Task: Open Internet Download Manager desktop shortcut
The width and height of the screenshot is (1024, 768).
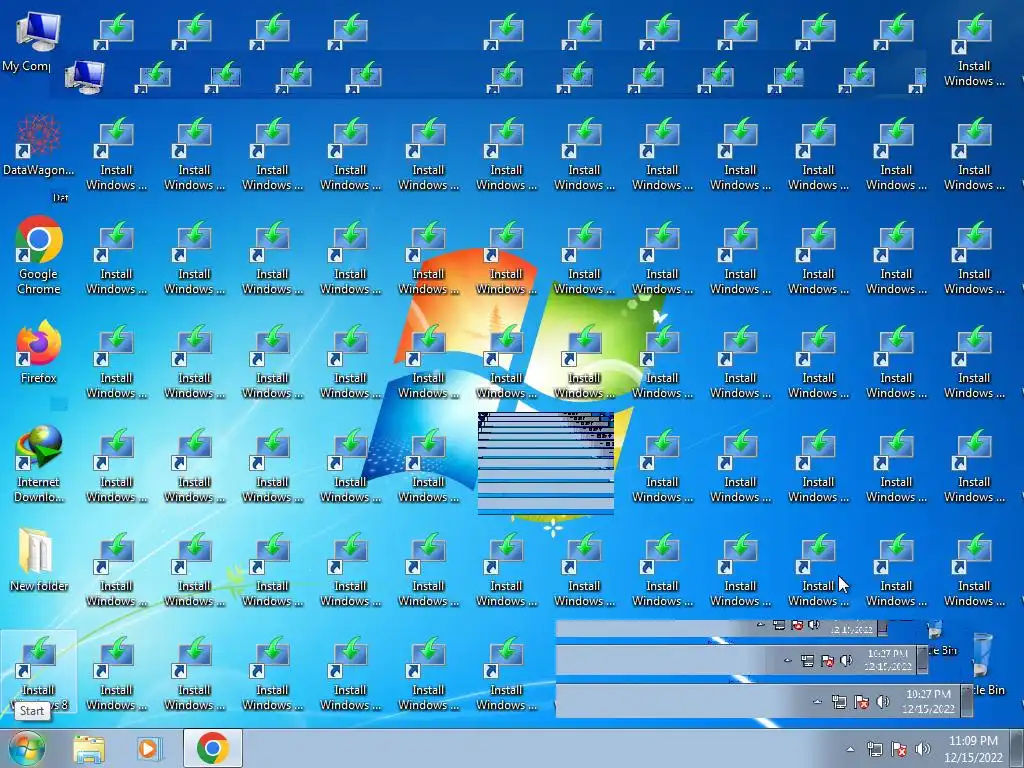Action: pyautogui.click(x=39, y=464)
